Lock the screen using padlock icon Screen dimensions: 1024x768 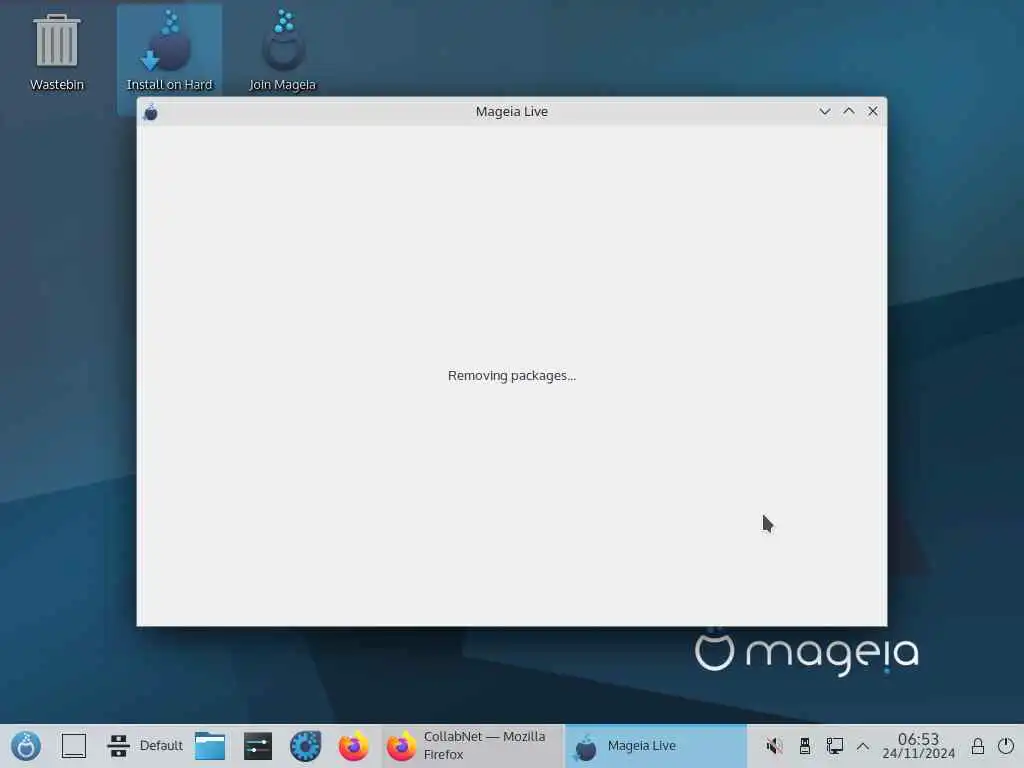978,746
